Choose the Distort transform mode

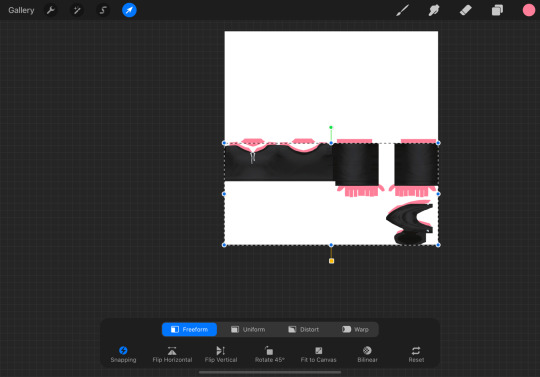pos(303,329)
